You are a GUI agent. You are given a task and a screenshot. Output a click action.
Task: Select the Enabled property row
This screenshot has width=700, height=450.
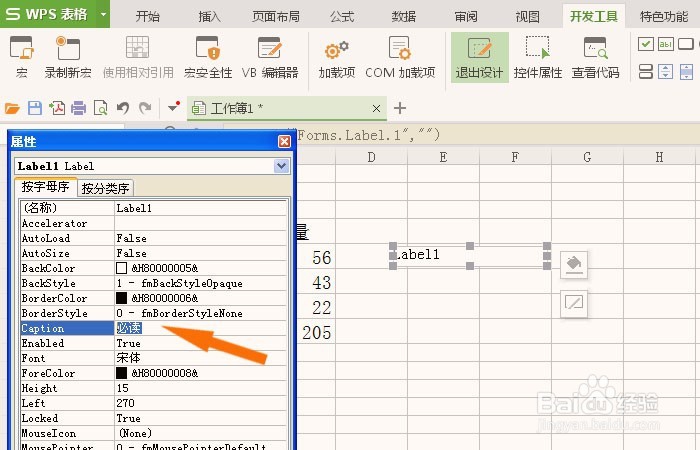point(153,343)
